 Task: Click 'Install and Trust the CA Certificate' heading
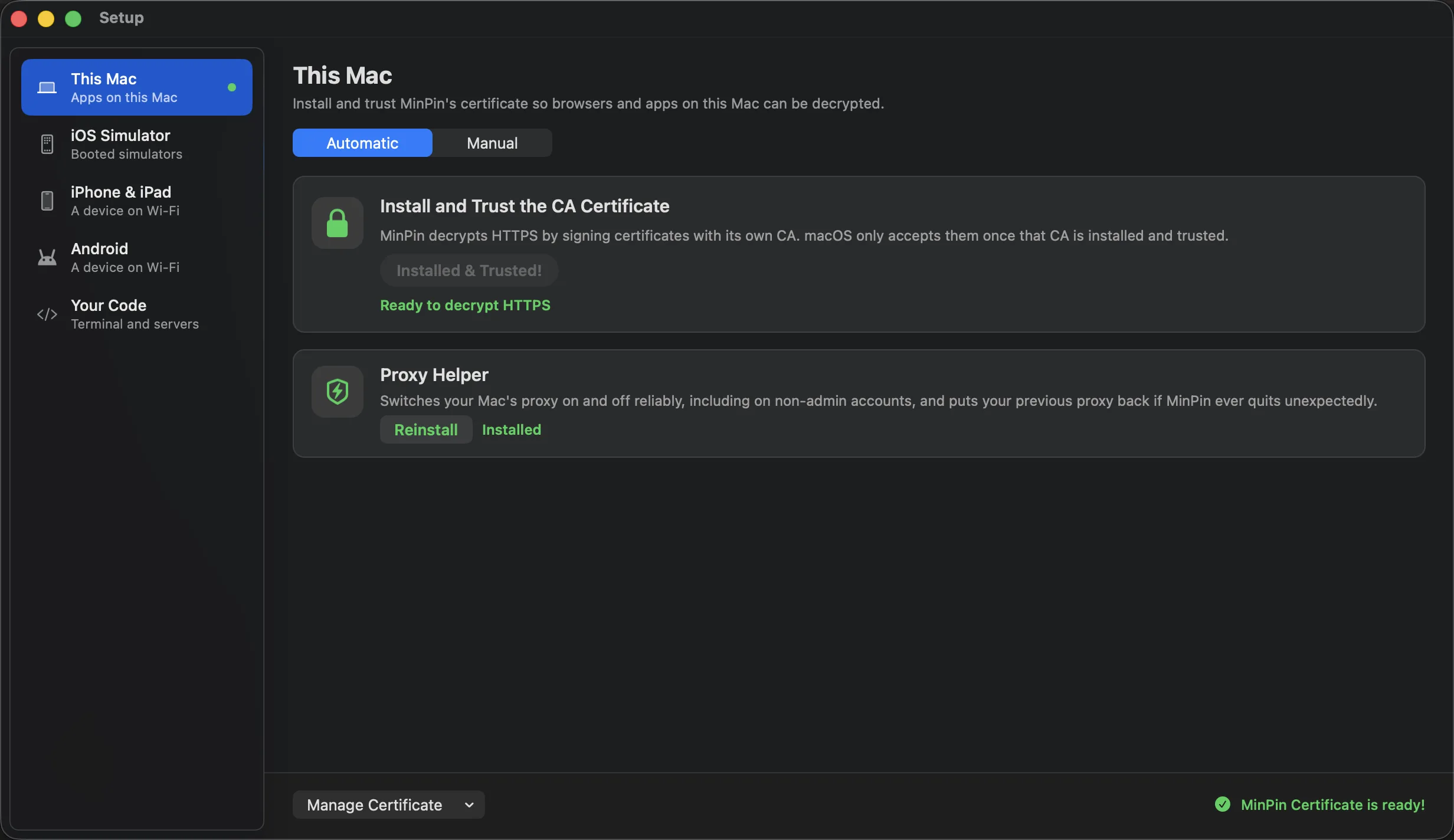pyautogui.click(x=525, y=206)
